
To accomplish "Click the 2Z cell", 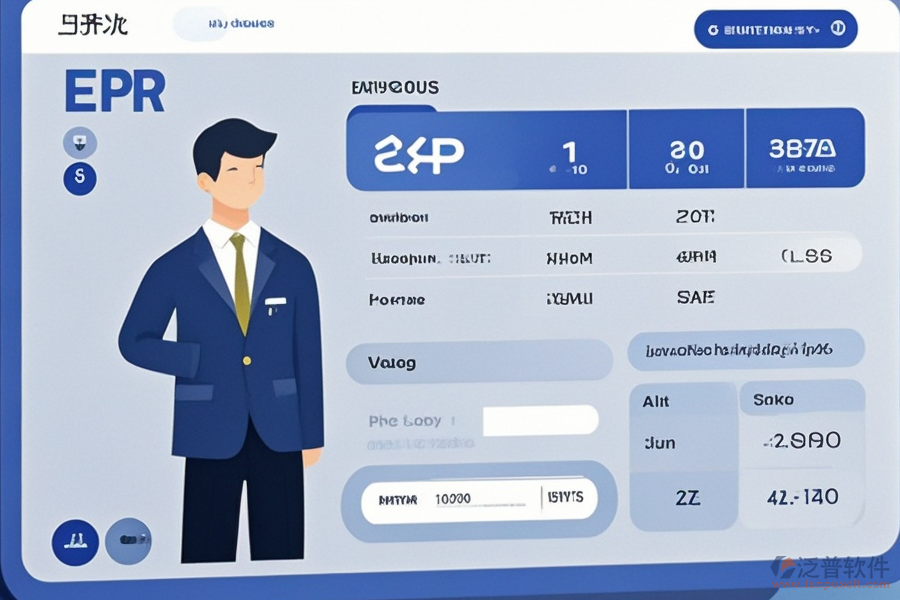I will [687, 497].
